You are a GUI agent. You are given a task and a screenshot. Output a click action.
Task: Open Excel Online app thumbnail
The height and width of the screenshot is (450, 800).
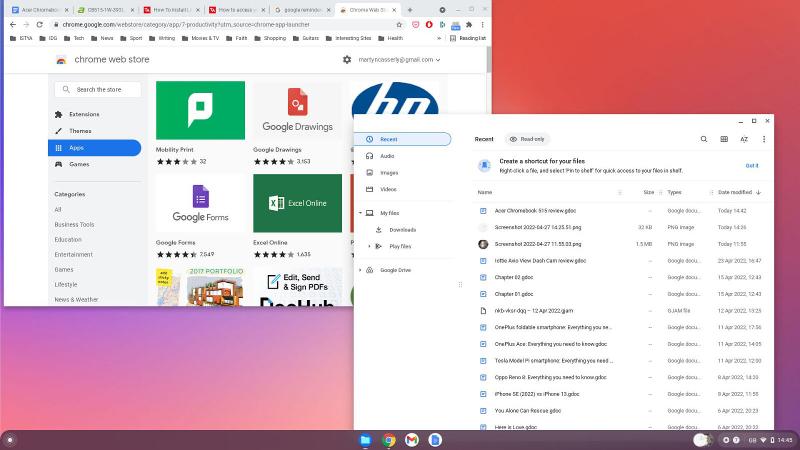click(x=297, y=203)
